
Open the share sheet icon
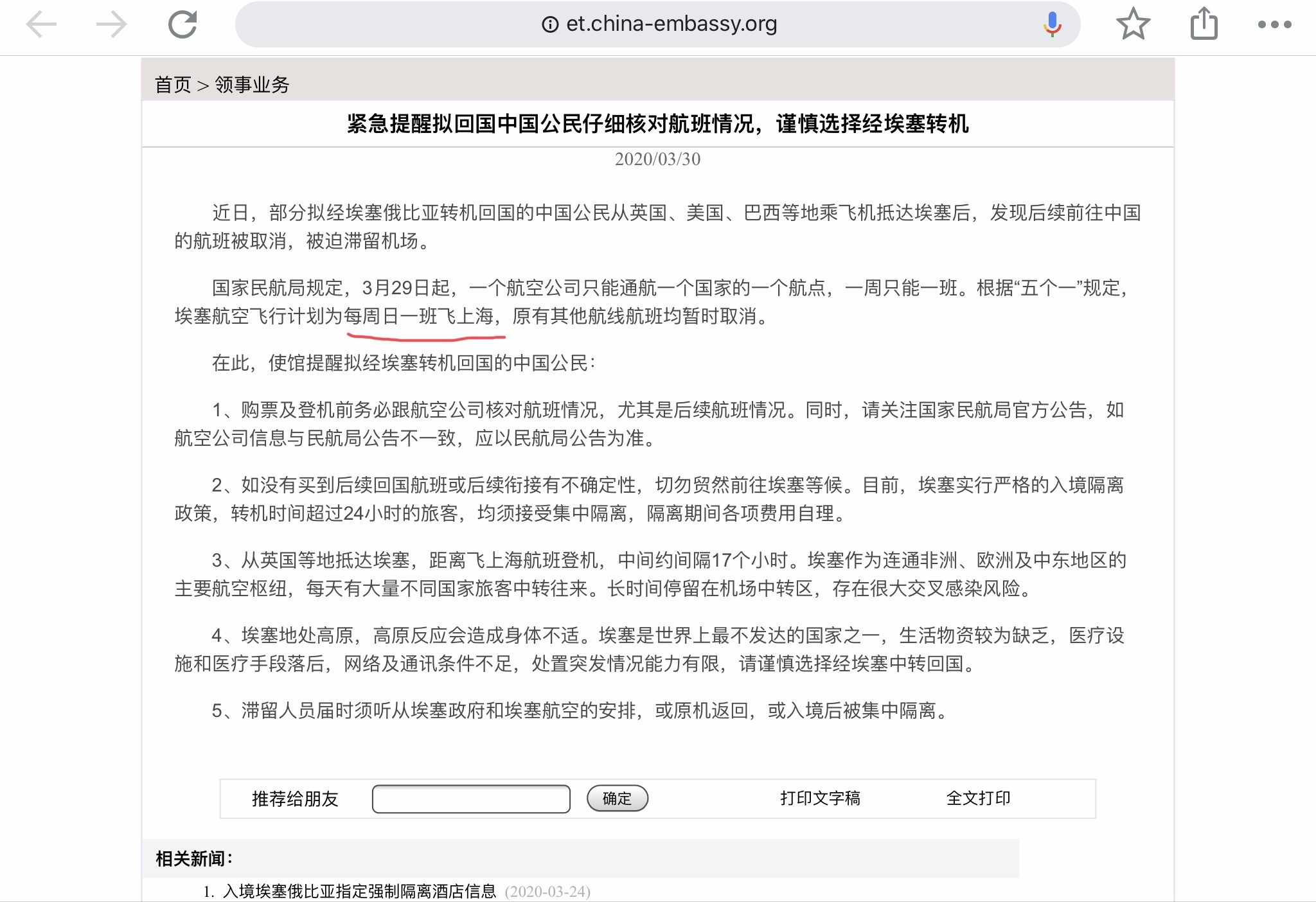pos(1204,24)
